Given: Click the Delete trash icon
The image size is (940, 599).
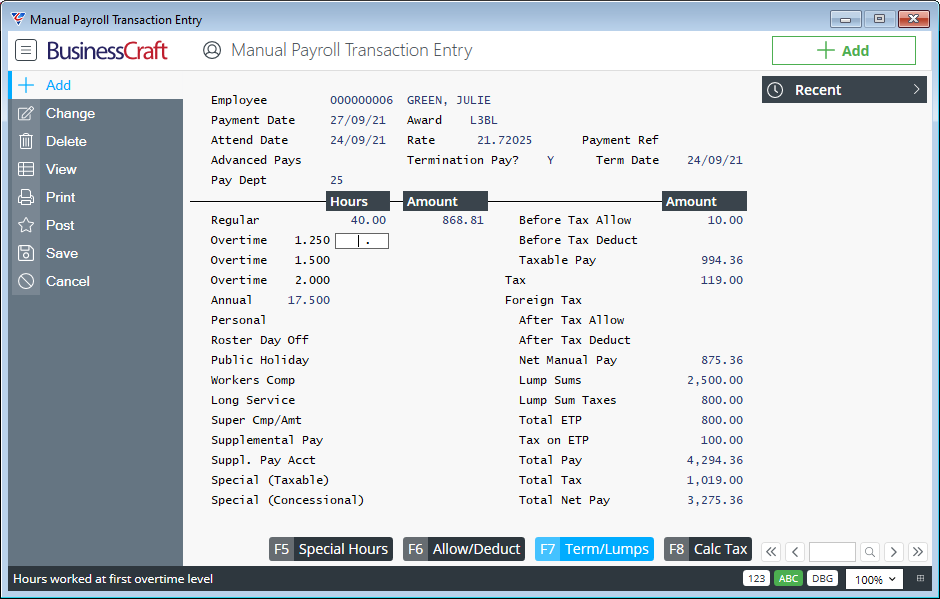Looking at the screenshot, I should [x=26, y=142].
